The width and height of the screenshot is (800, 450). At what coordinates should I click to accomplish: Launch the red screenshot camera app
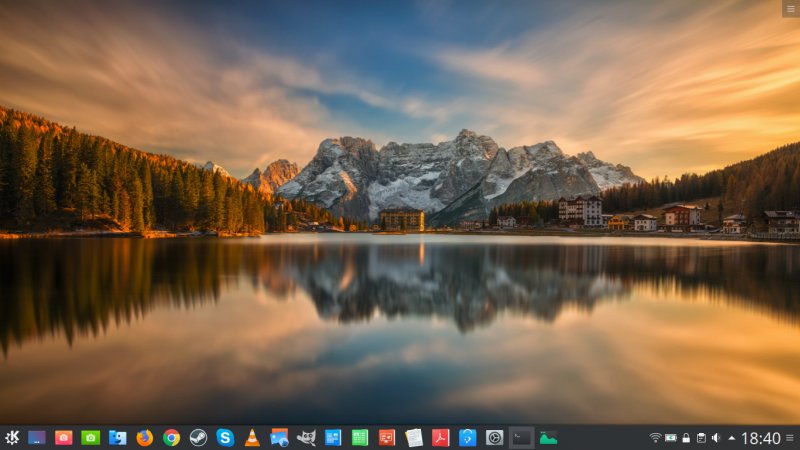[64, 437]
